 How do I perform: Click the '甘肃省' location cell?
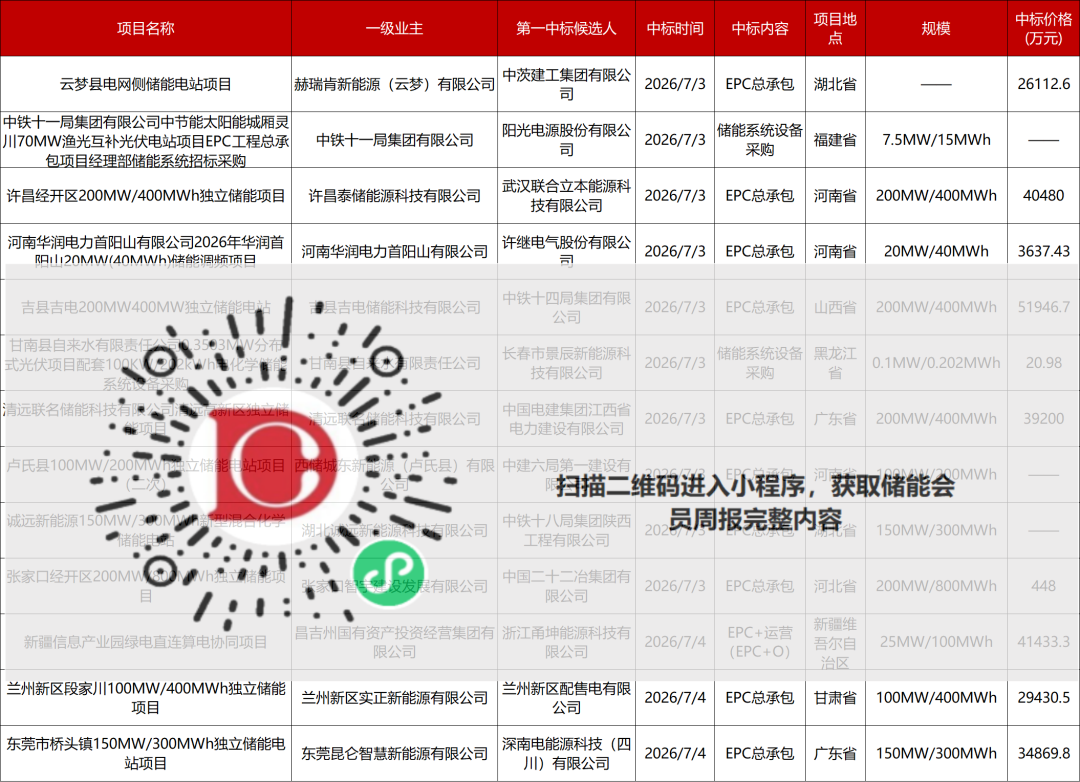point(835,698)
